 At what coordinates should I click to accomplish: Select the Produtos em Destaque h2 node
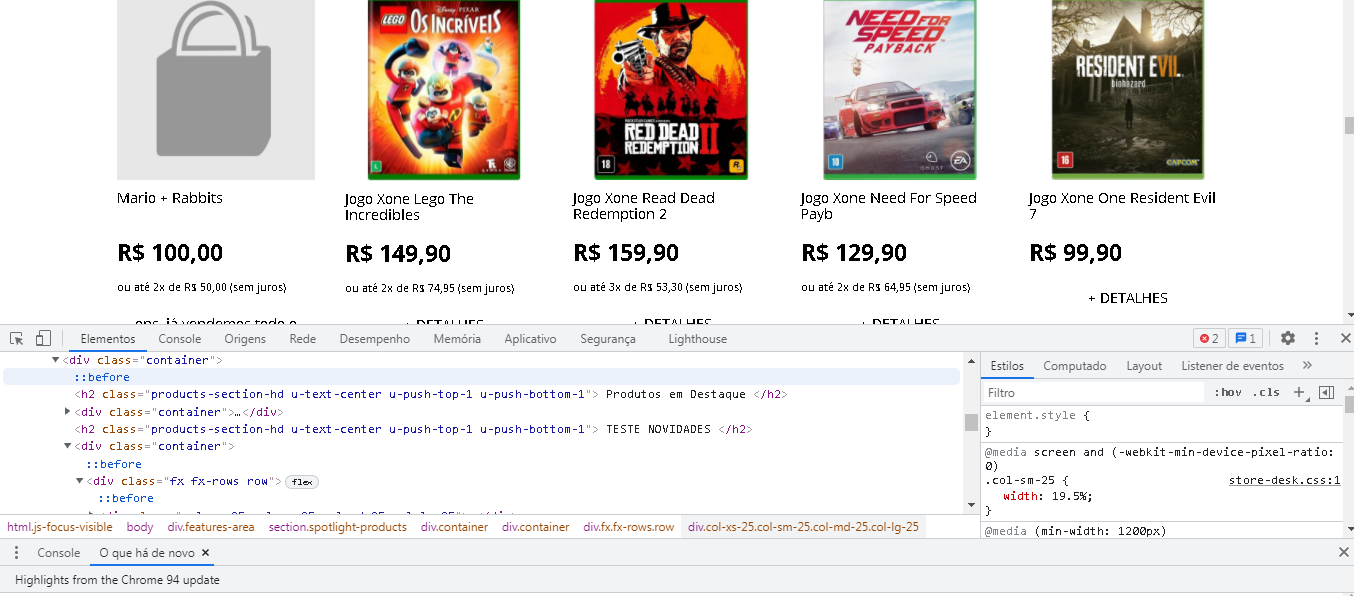coord(430,394)
